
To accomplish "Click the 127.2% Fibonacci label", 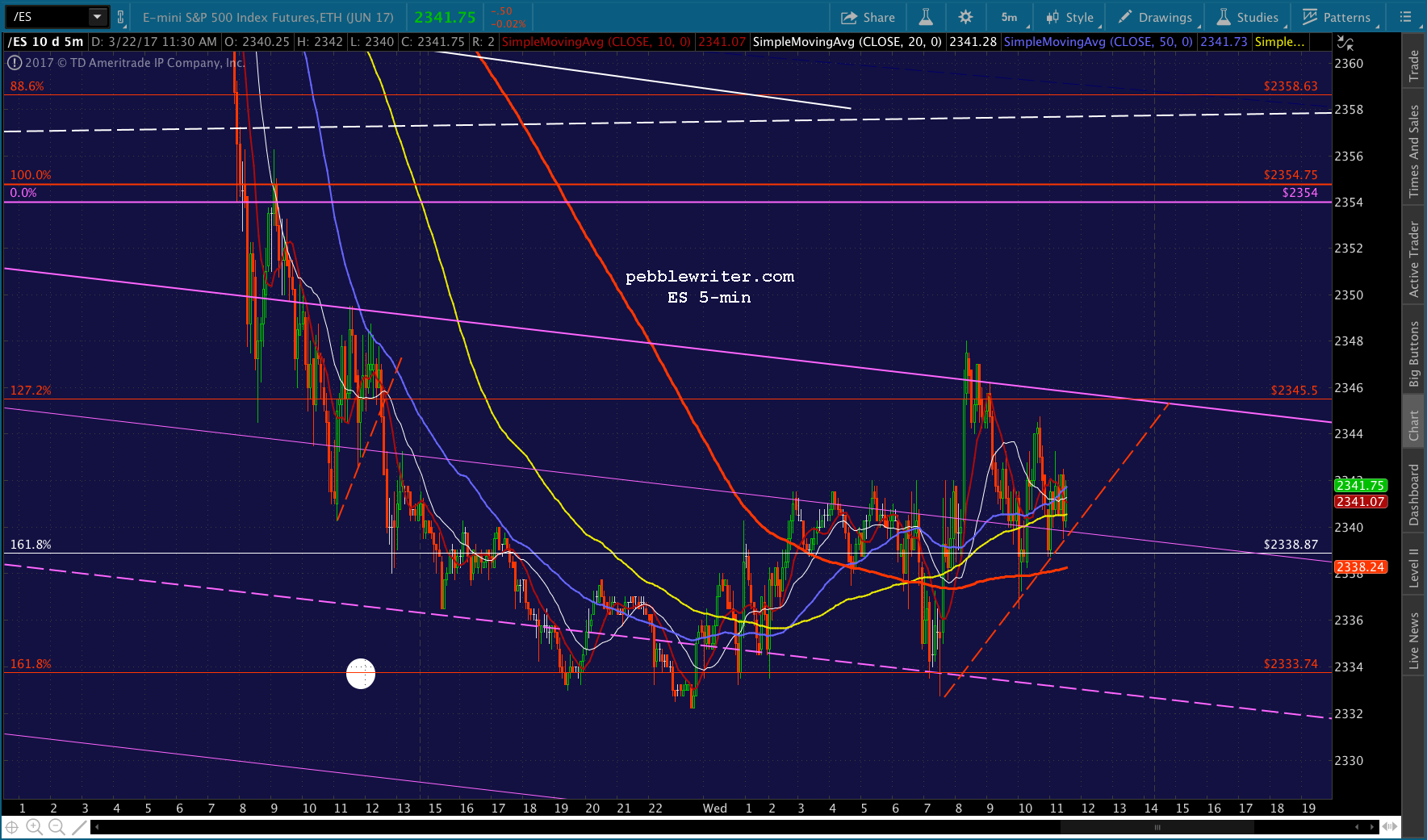I will pyautogui.click(x=31, y=391).
